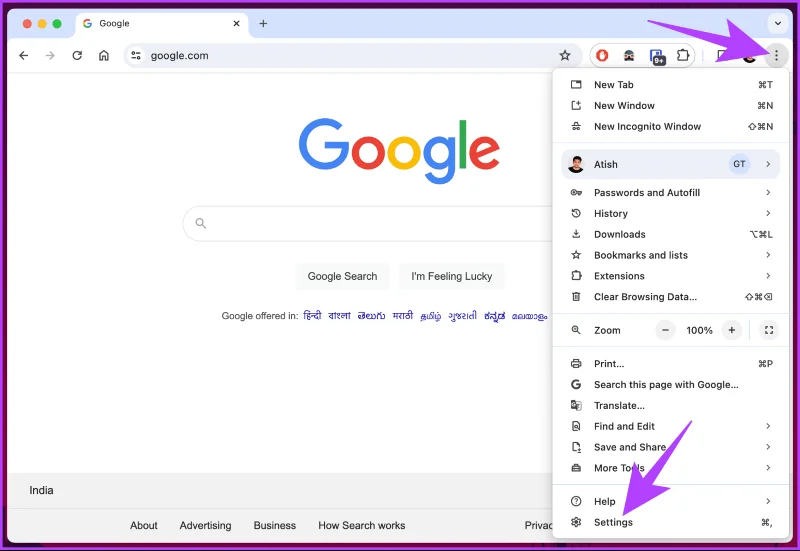Go to the home page icon

pyautogui.click(x=104, y=55)
